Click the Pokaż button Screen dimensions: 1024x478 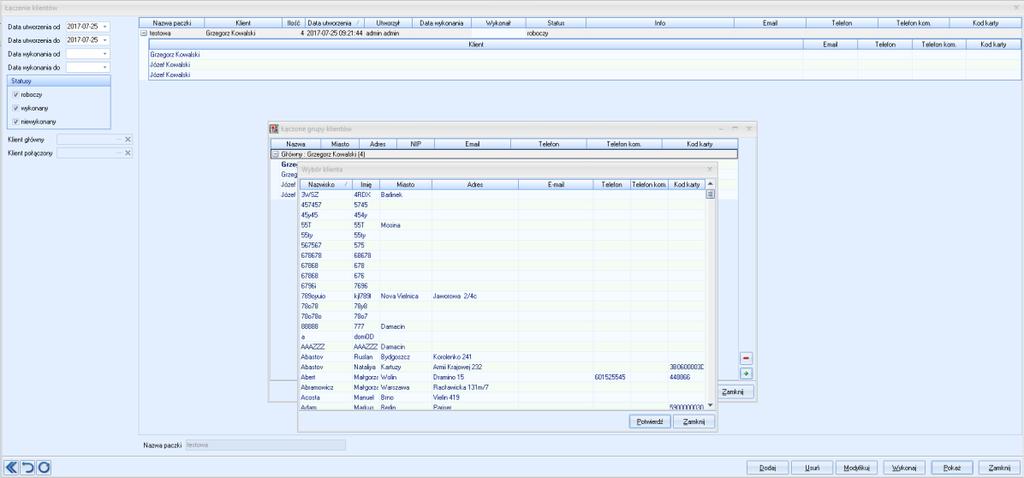coord(952,468)
